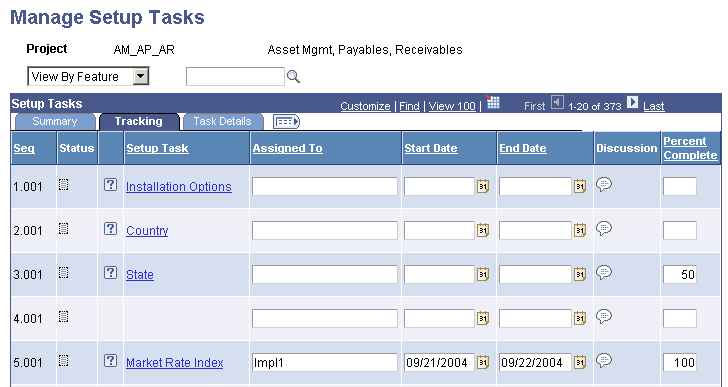Click the search magnifier icon
Viewport: 728px width, 387px height.
click(293, 77)
